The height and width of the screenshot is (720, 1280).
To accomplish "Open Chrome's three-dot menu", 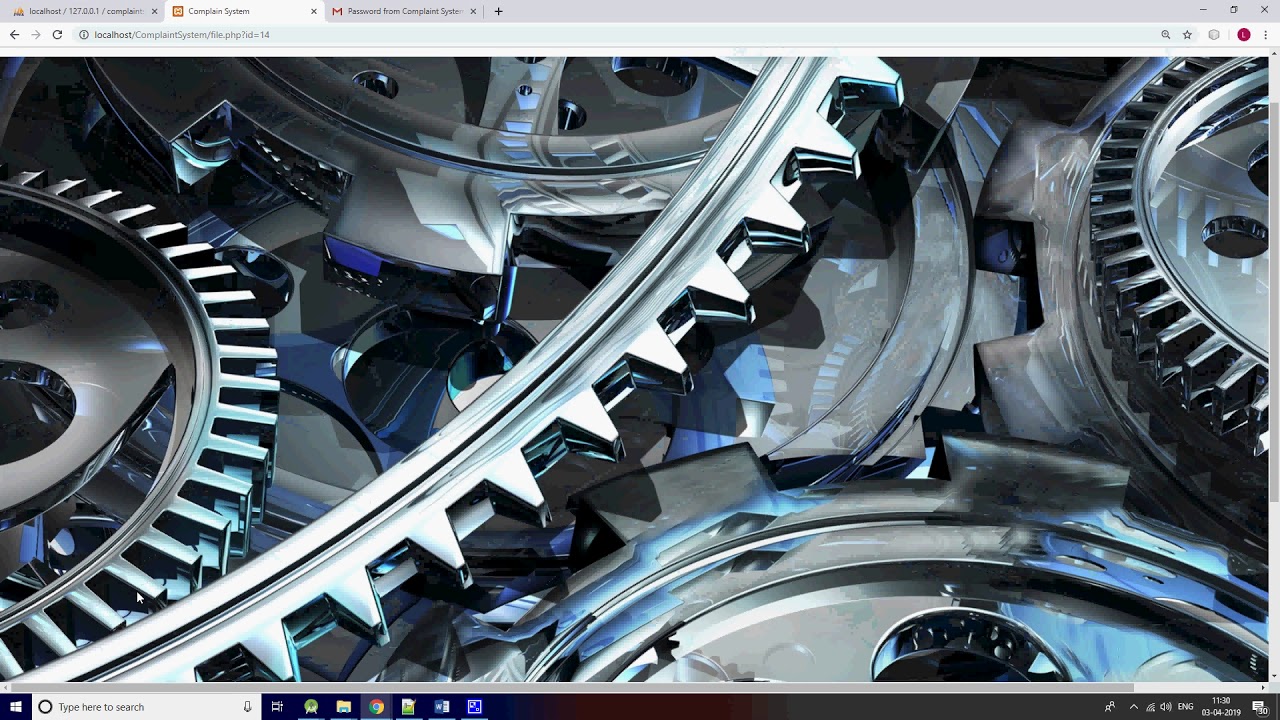I will [x=1266, y=34].
